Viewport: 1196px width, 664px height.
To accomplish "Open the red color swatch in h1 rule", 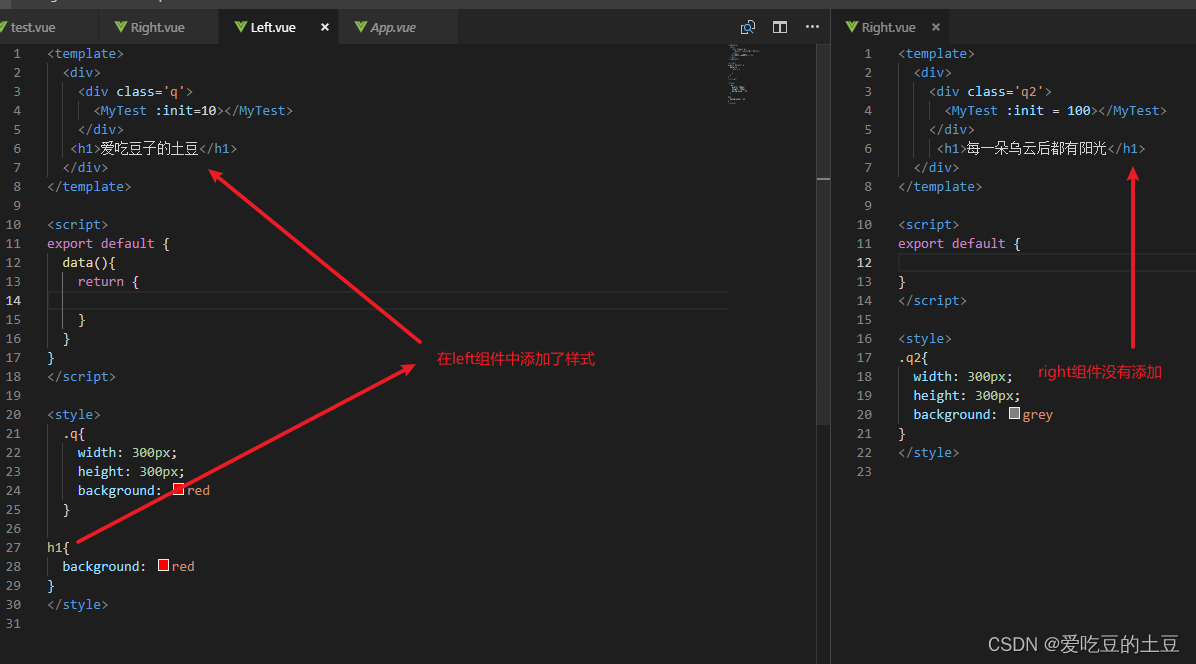I will (x=163, y=565).
